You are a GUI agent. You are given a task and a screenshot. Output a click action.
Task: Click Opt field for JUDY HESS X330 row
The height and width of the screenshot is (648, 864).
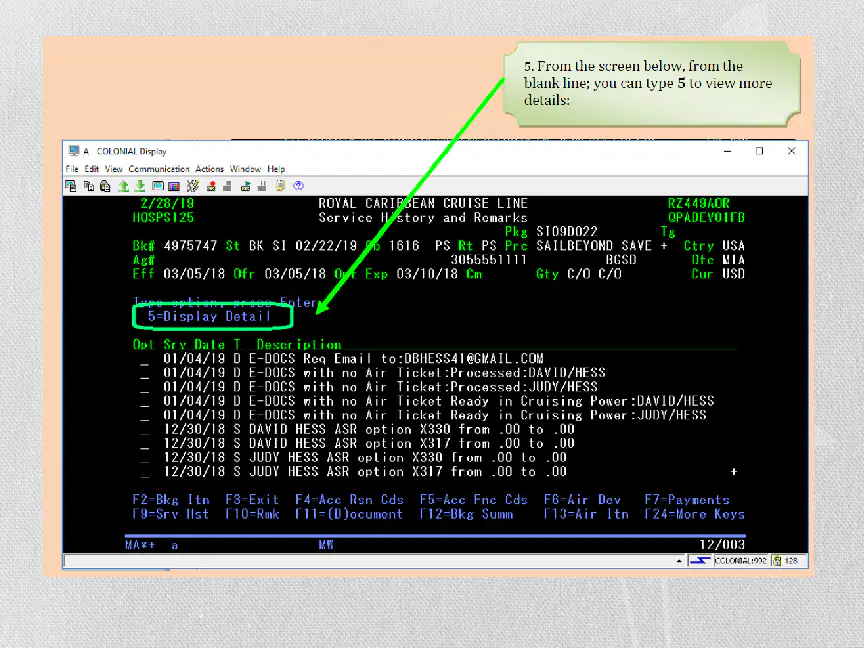pyautogui.click(x=144, y=459)
